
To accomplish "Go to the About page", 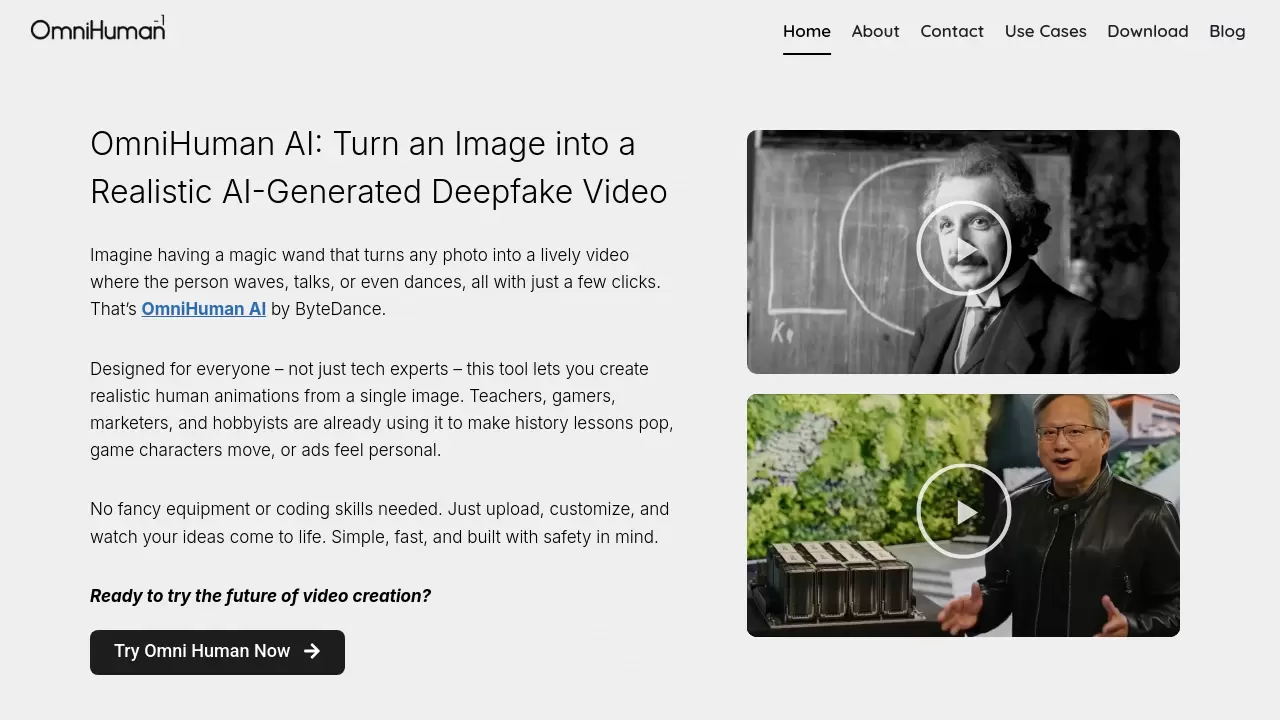I will tap(876, 31).
